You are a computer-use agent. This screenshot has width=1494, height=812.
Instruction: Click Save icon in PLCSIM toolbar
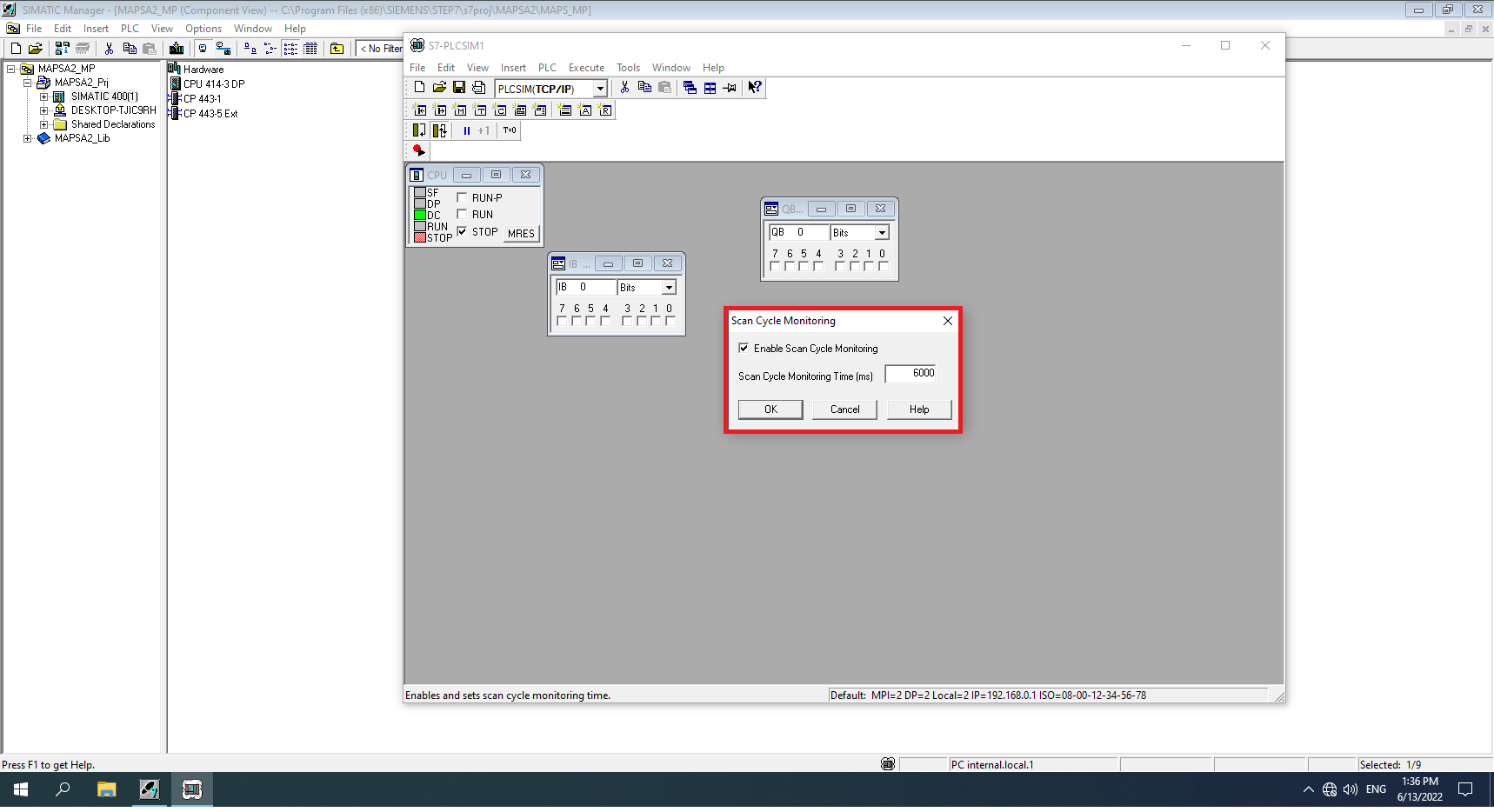459,88
